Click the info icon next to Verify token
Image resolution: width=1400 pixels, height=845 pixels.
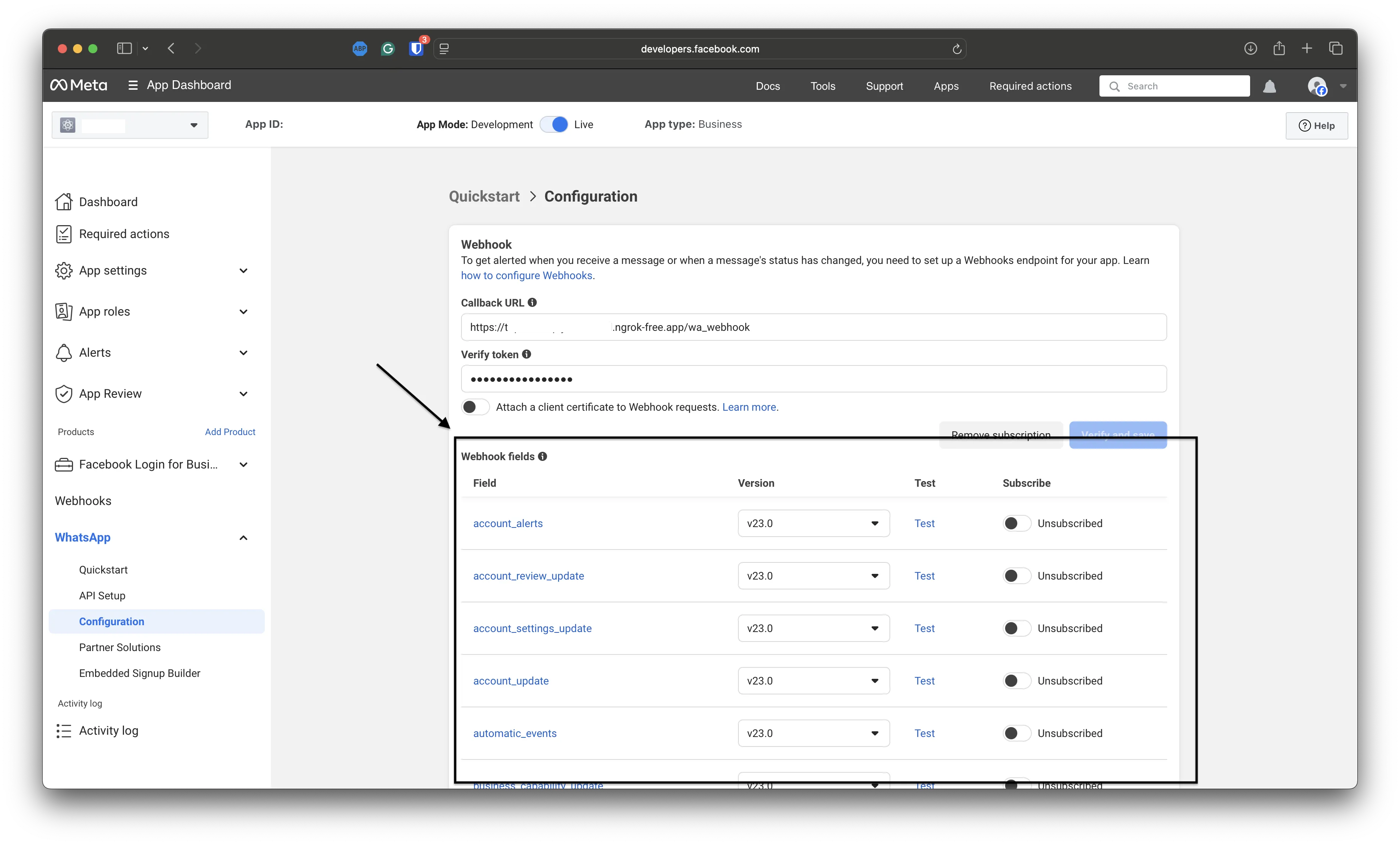pyautogui.click(x=527, y=354)
